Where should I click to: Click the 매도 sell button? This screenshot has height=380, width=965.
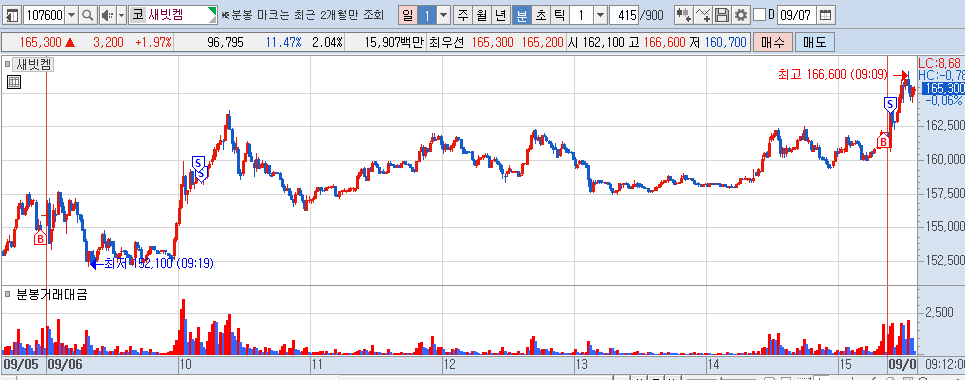(815, 42)
